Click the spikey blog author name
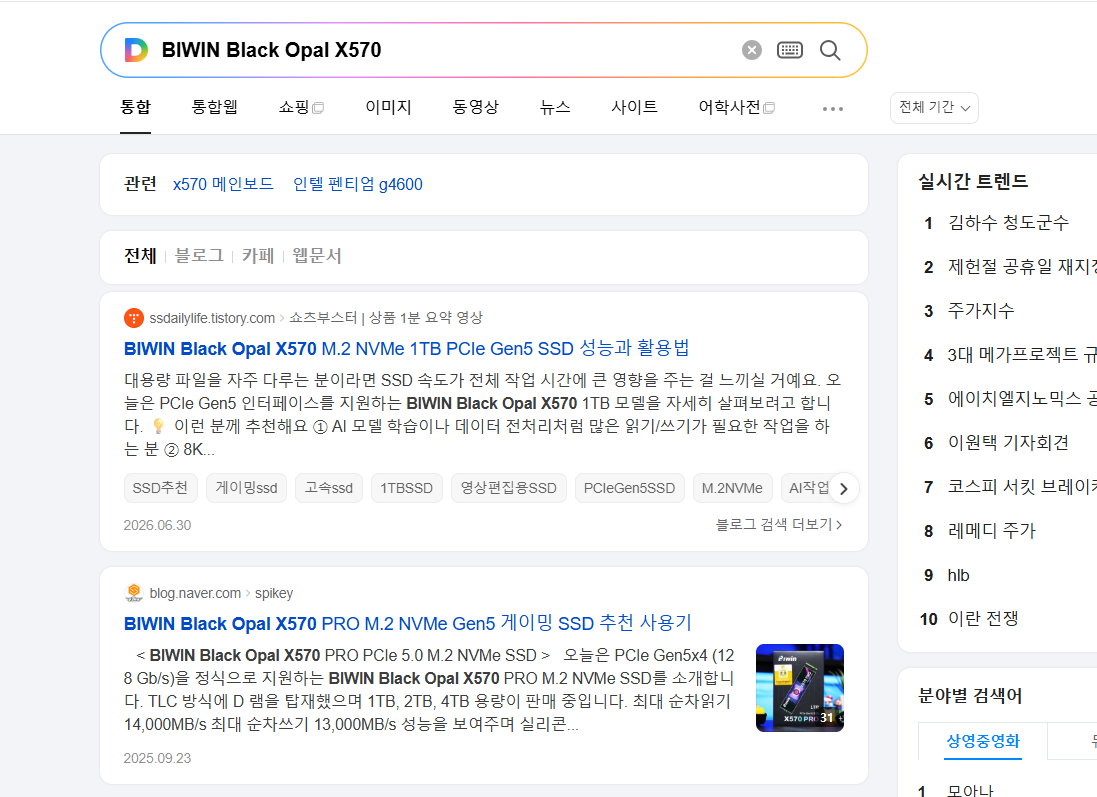Image resolution: width=1097 pixels, height=797 pixels. tap(274, 593)
